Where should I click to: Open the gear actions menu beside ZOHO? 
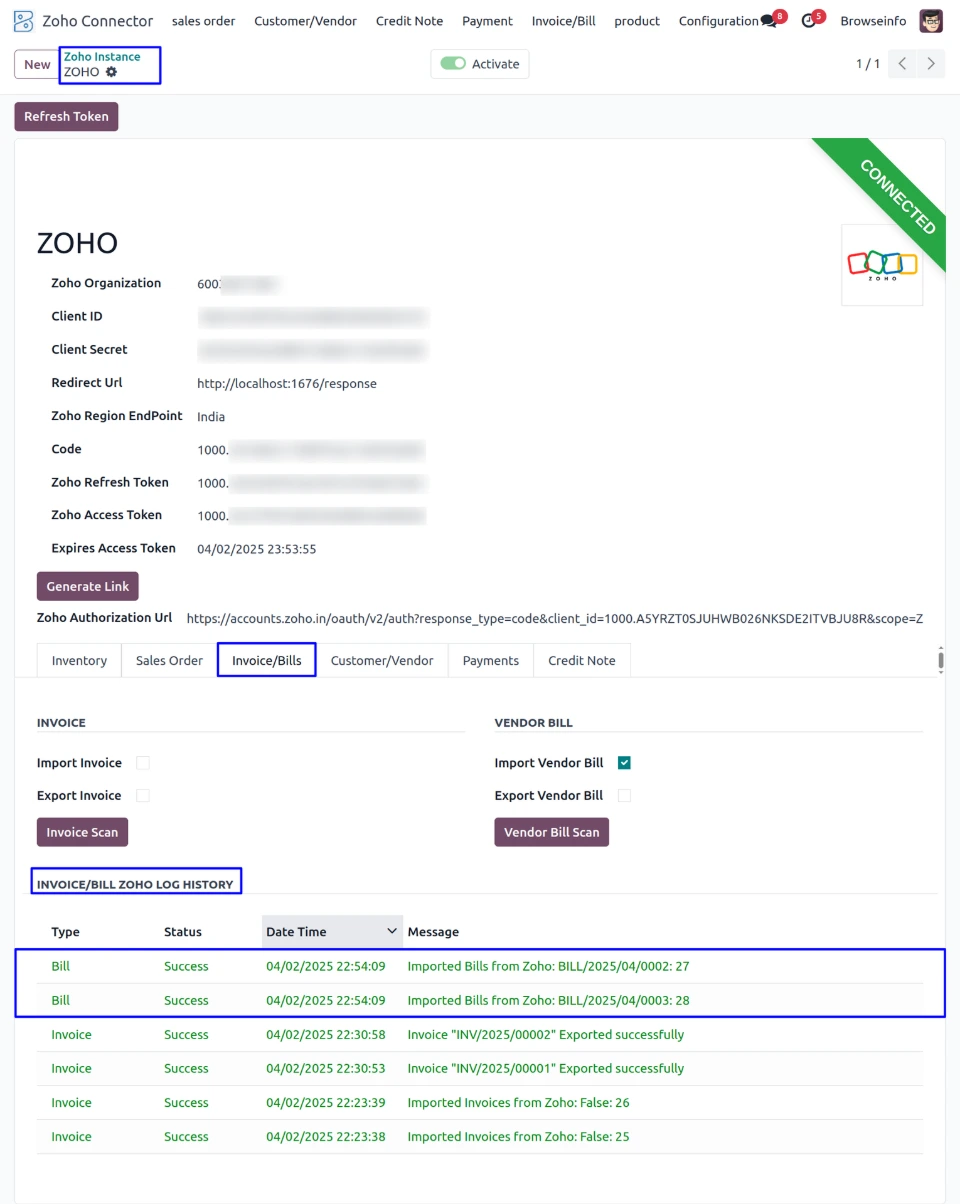pyautogui.click(x=111, y=72)
